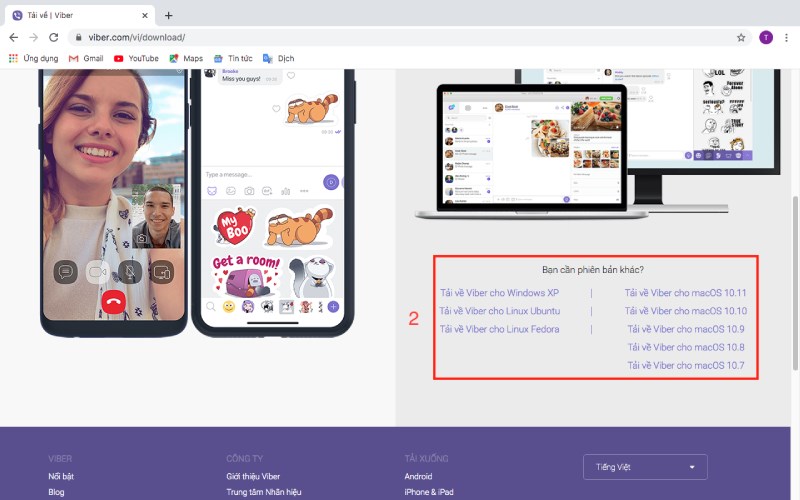Click the screen transfer icon on call screen
Image resolution: width=800 pixels, height=500 pixels.
point(162,272)
